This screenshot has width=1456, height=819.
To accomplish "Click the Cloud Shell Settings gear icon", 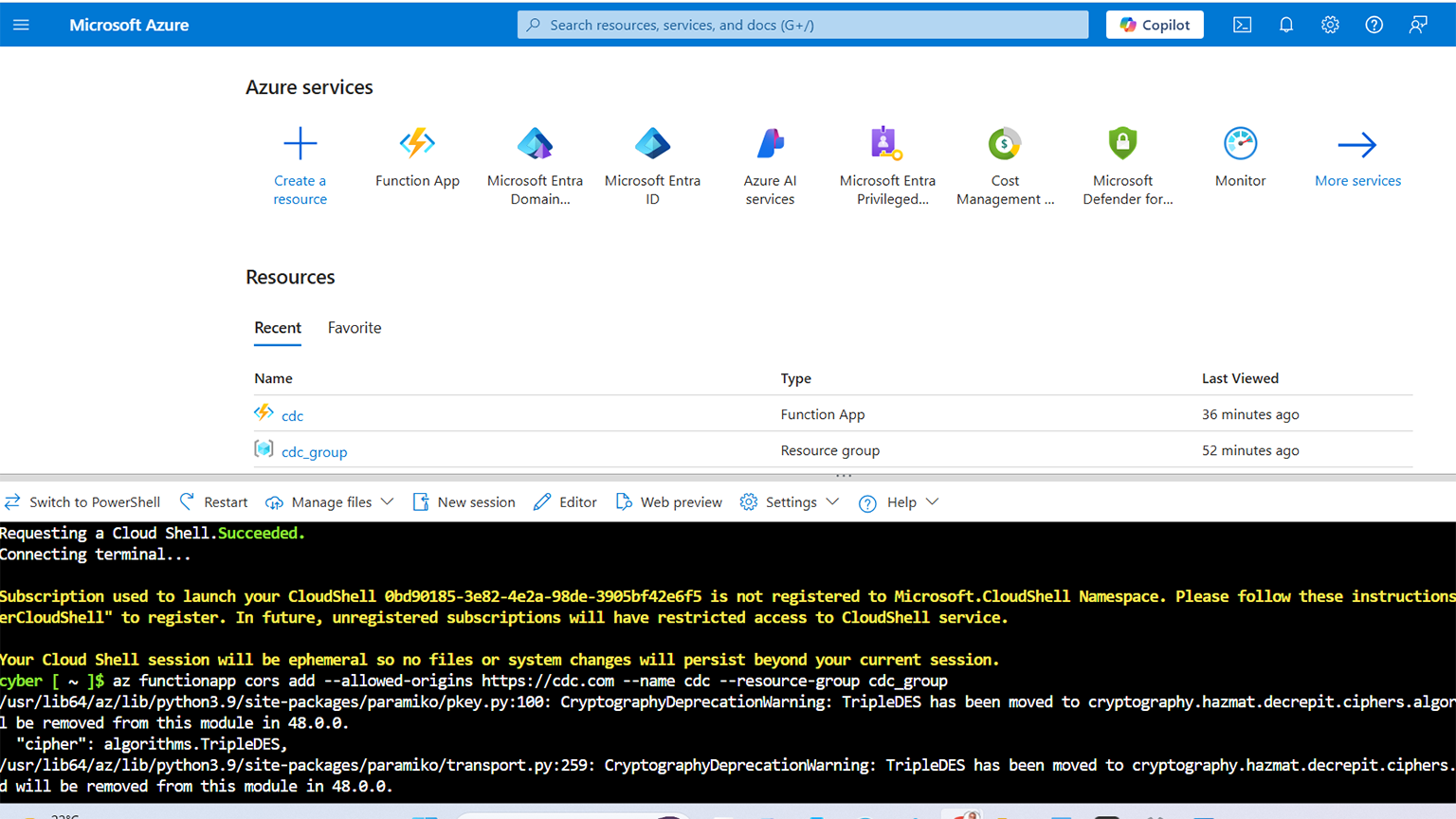I will [x=749, y=501].
